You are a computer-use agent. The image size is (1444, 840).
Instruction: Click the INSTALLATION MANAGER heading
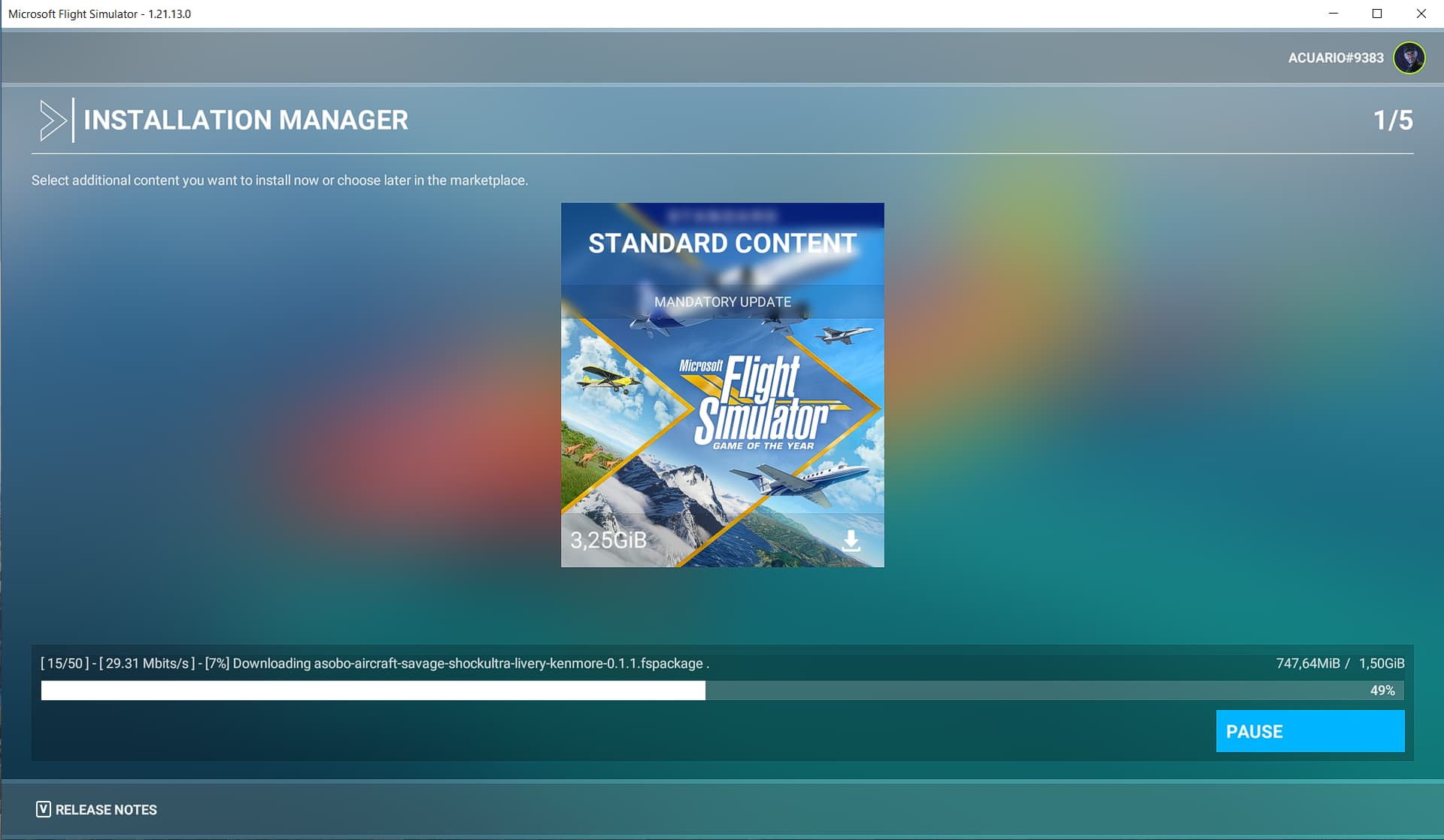(246, 120)
